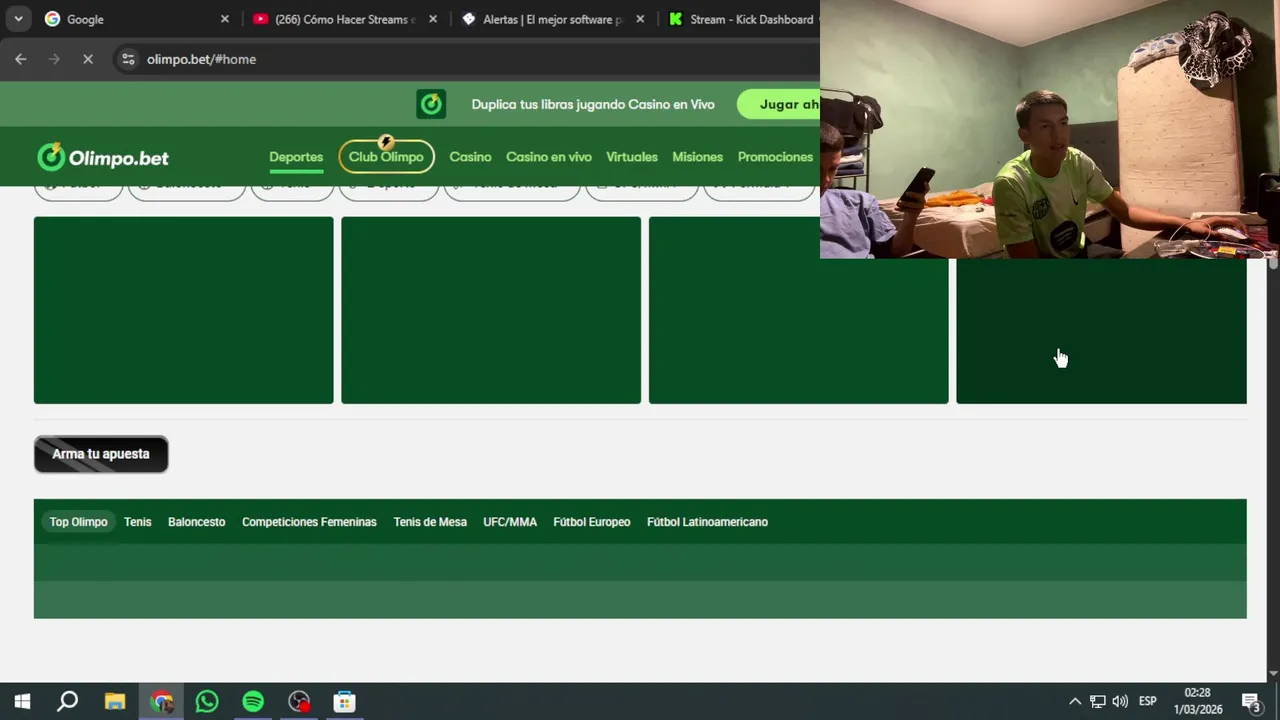This screenshot has height=720, width=1280.
Task: Click the Arma tu apuesta button
Action: [101, 454]
